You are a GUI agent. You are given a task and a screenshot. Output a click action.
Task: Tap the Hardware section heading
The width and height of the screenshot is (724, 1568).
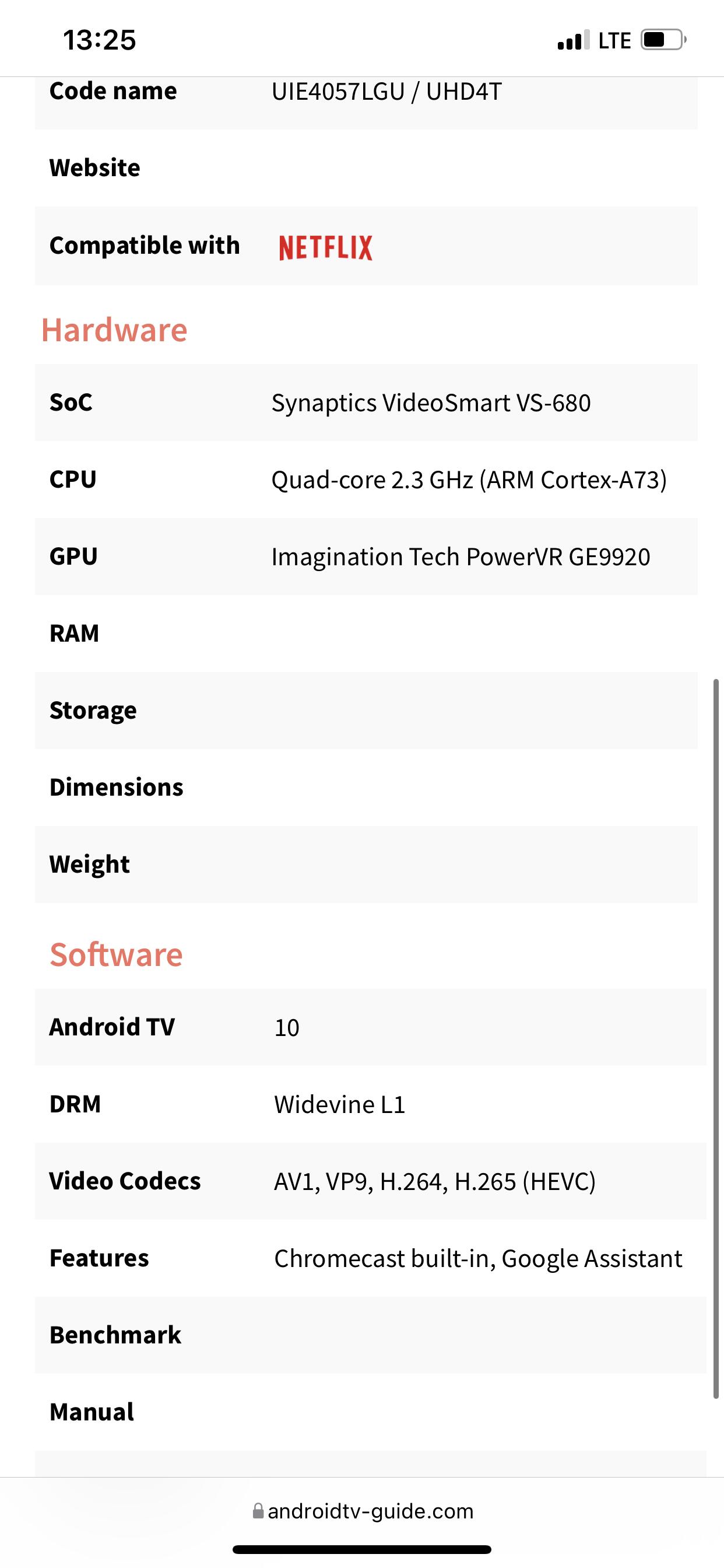tap(114, 330)
